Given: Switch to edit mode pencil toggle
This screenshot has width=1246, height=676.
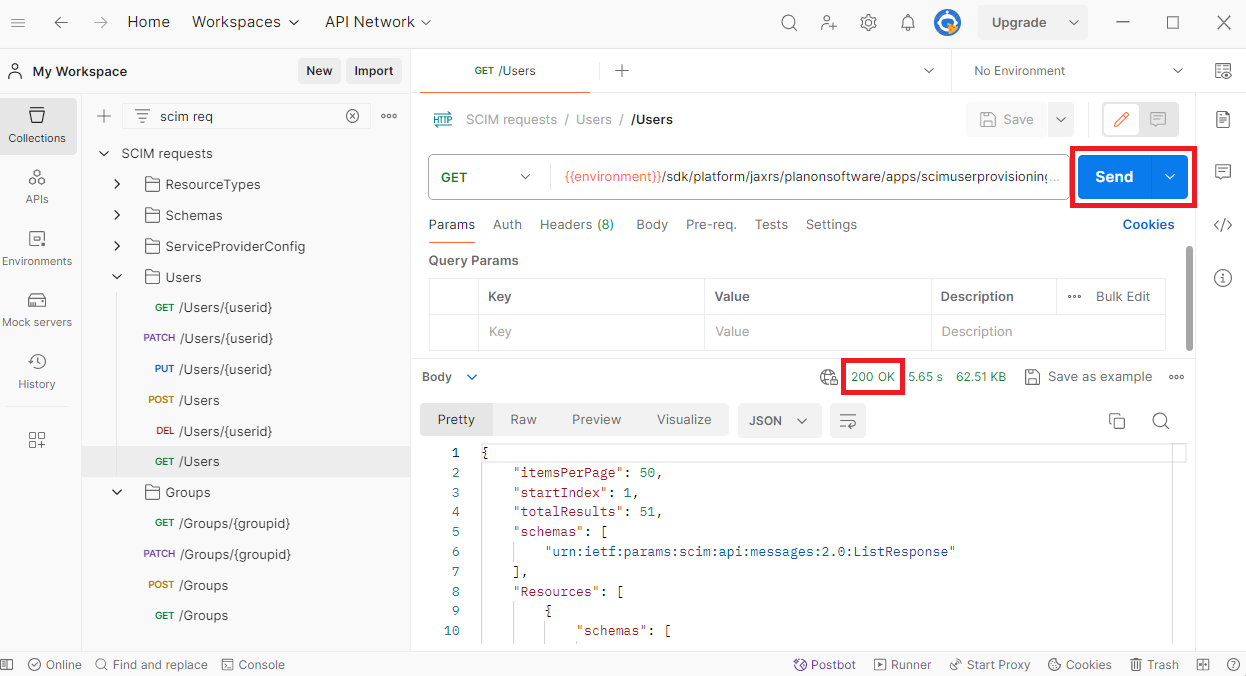Looking at the screenshot, I should coord(1122,119).
